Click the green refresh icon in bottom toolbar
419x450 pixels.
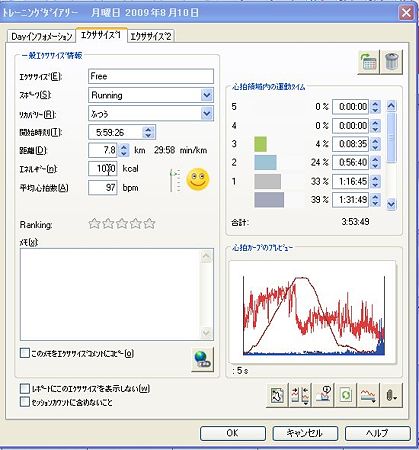(346, 395)
